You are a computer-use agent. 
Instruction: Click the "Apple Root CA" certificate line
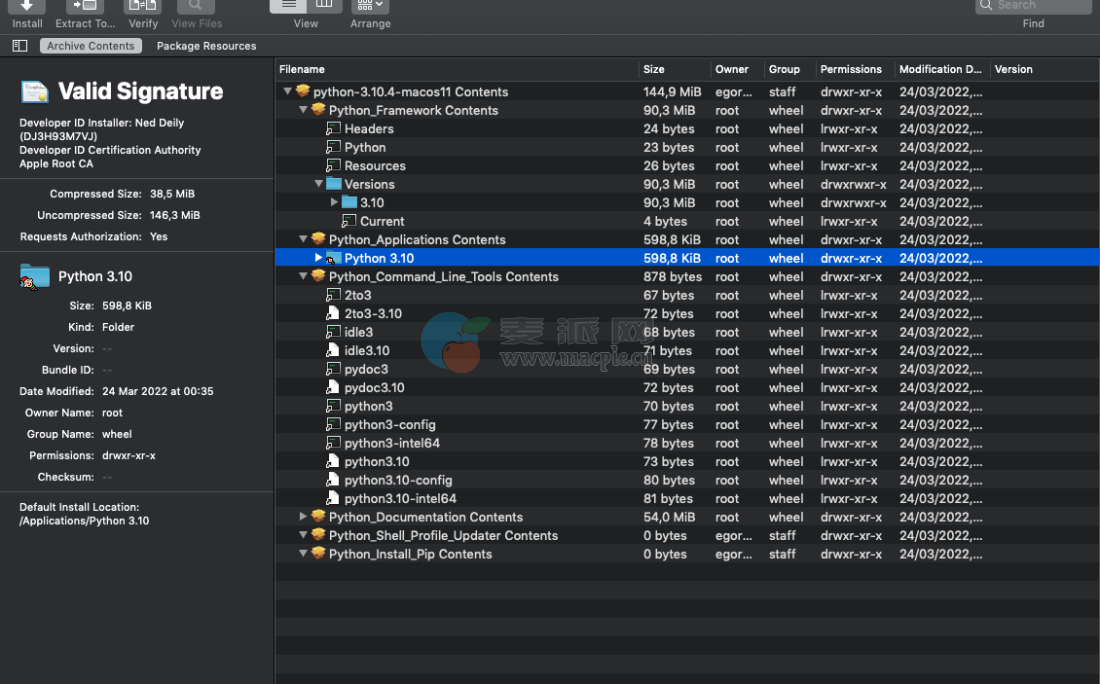coord(56,163)
